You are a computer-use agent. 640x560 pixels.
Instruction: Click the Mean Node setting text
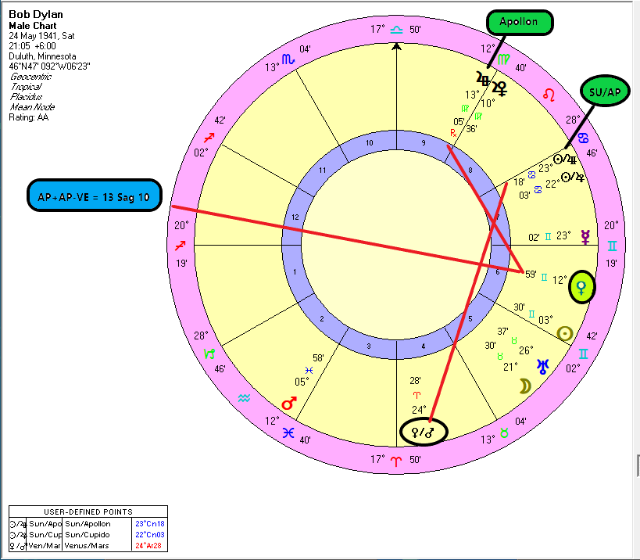pyautogui.click(x=33, y=107)
